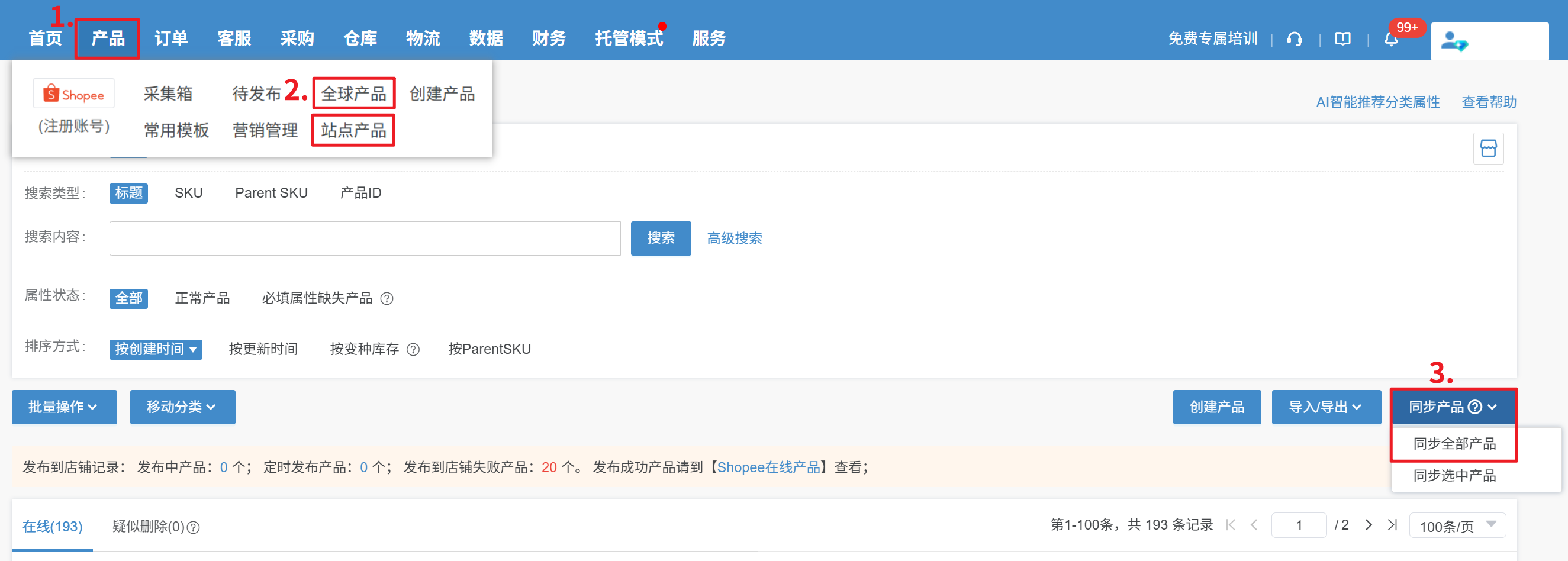Click the user account avatar icon

point(1454,41)
